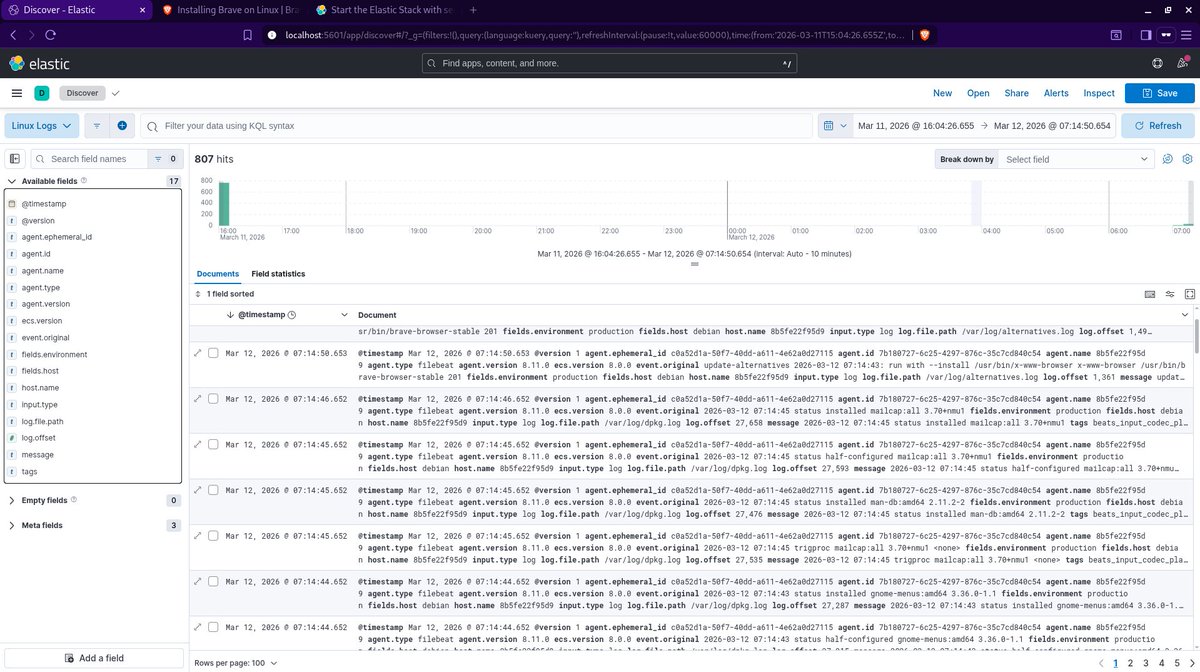Open the Edit visualization icon beside Break down by
Image resolution: width=1200 pixels, height=672 pixels.
click(1167, 159)
